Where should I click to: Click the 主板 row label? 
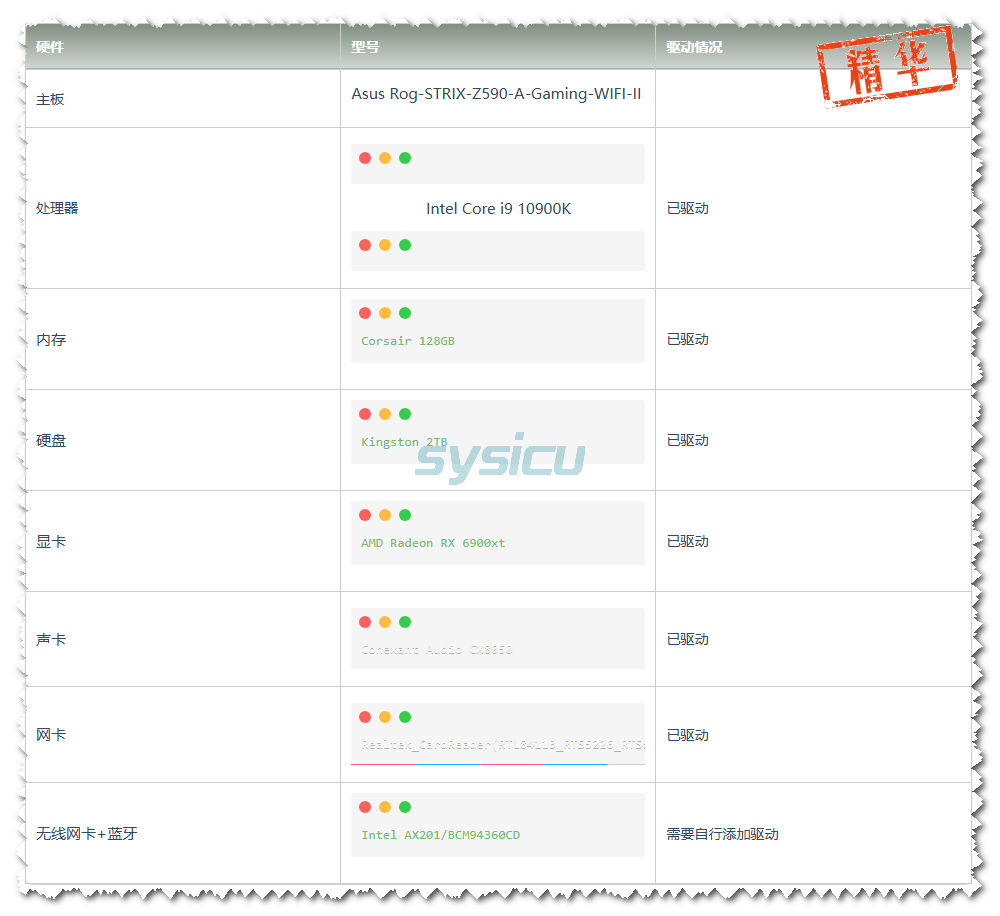tap(50, 100)
